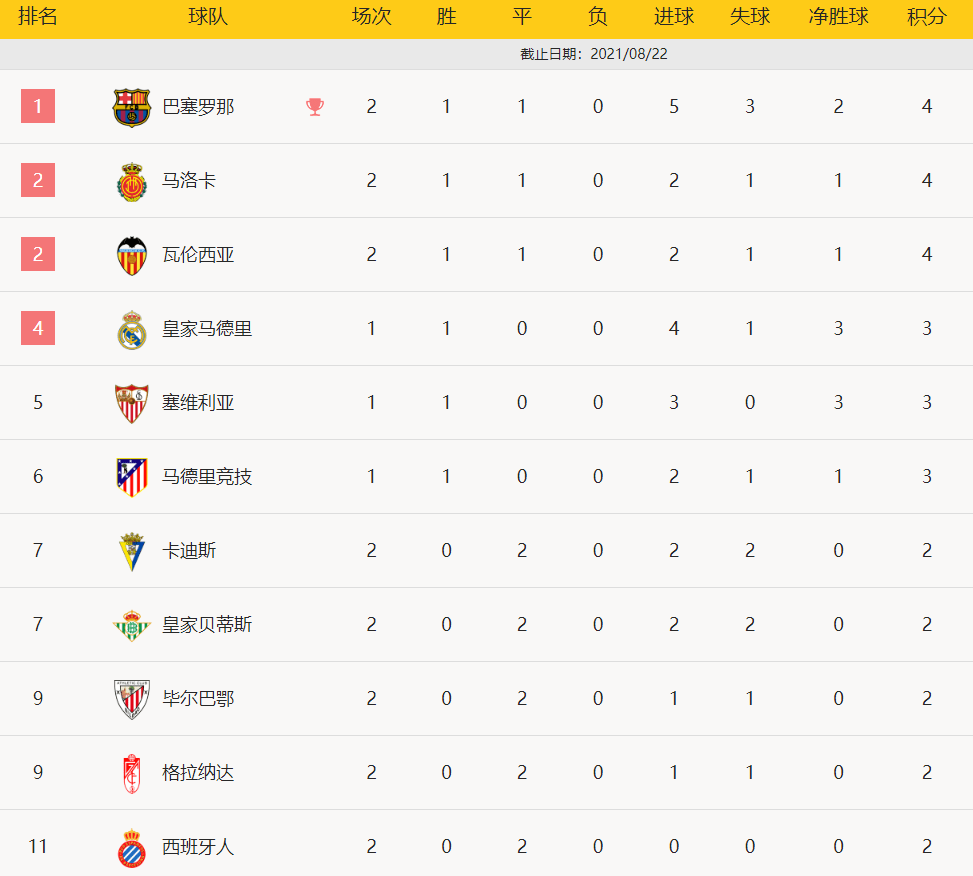Click the Cádiz yellow crest
This screenshot has height=876, width=973.
131,551
